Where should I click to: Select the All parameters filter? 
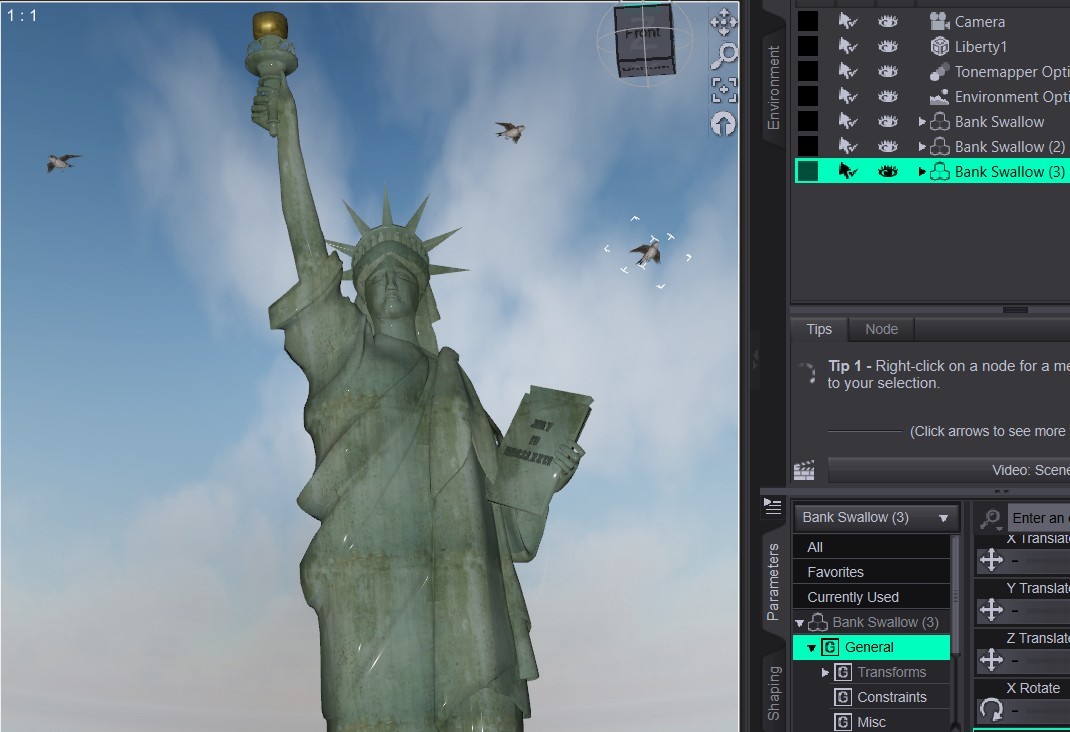(871, 547)
